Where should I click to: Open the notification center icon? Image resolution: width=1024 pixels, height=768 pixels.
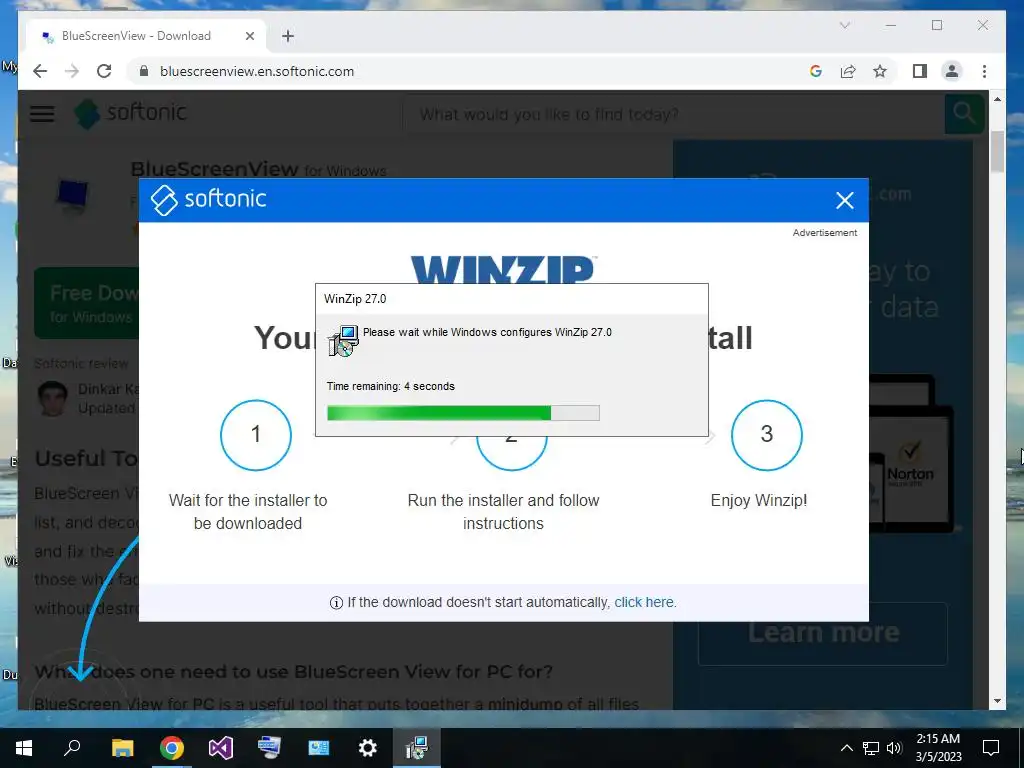[x=991, y=748]
